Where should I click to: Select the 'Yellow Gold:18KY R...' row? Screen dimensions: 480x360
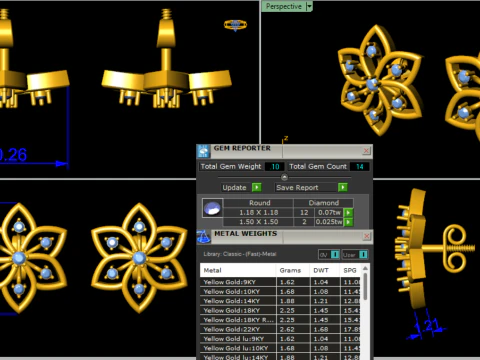280,320
